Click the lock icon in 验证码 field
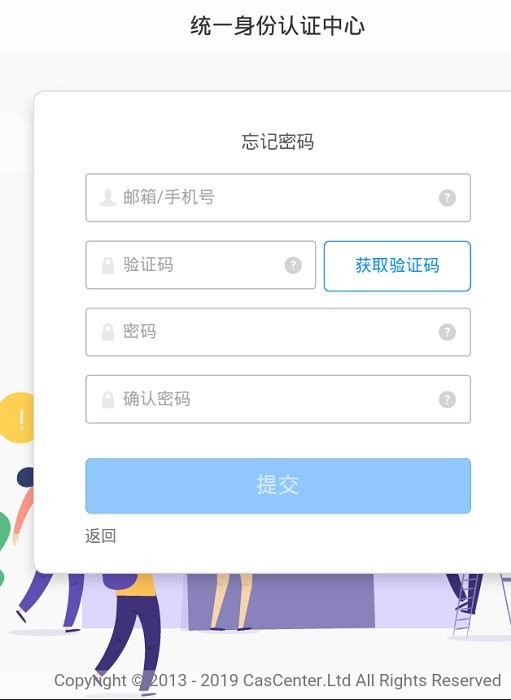Viewport: 511px width, 700px height. click(108, 265)
